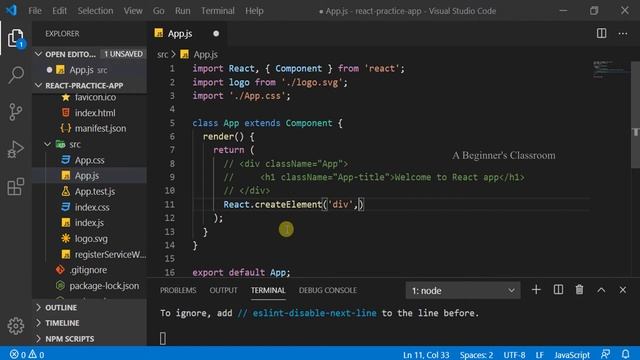Viewport: 640px width, 360px height.
Task: Click the editor minimap
Action: tap(611, 69)
